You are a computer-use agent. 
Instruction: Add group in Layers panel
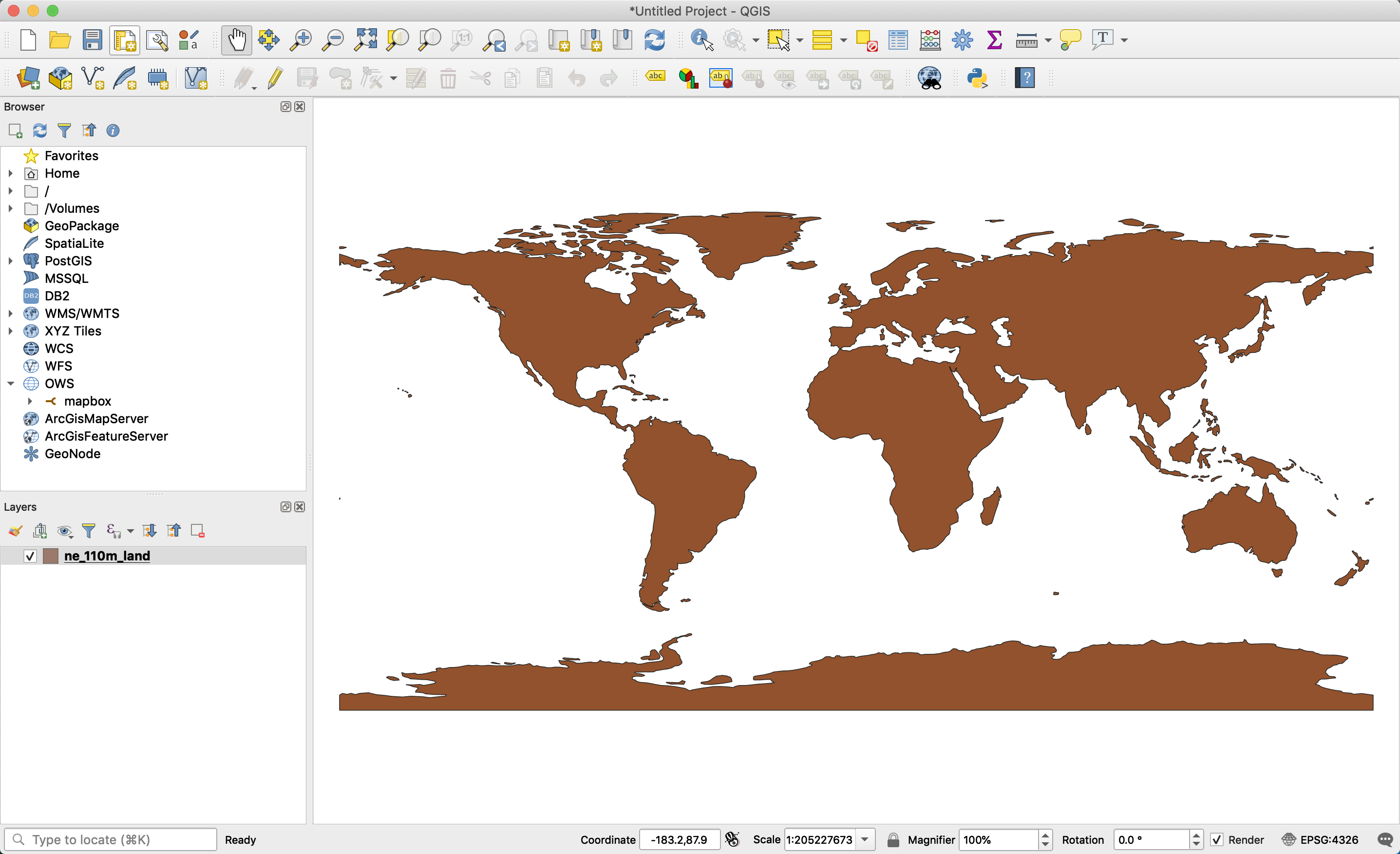coord(40,531)
